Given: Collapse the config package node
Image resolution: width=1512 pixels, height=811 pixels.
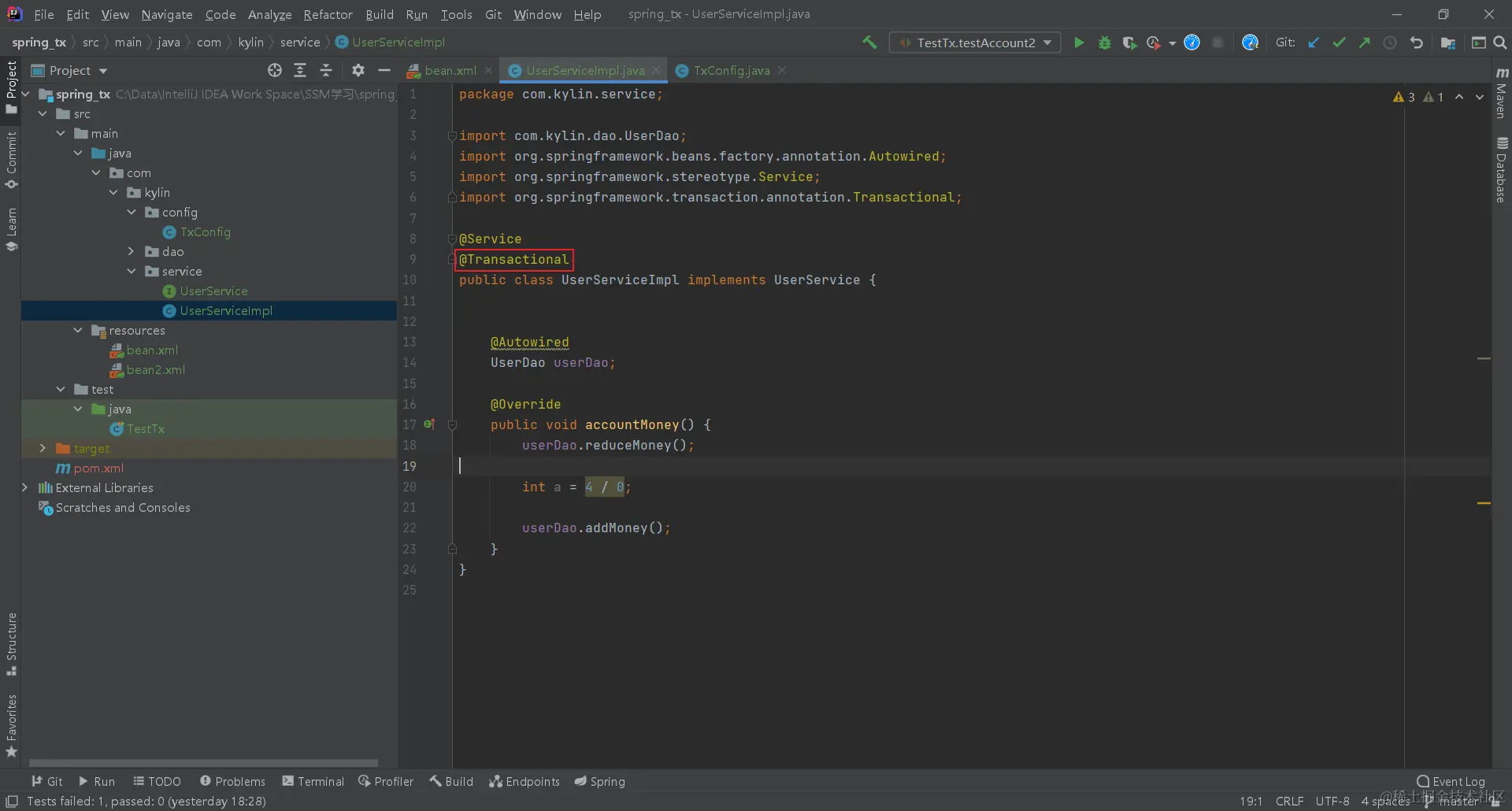Looking at the screenshot, I should pos(132,213).
